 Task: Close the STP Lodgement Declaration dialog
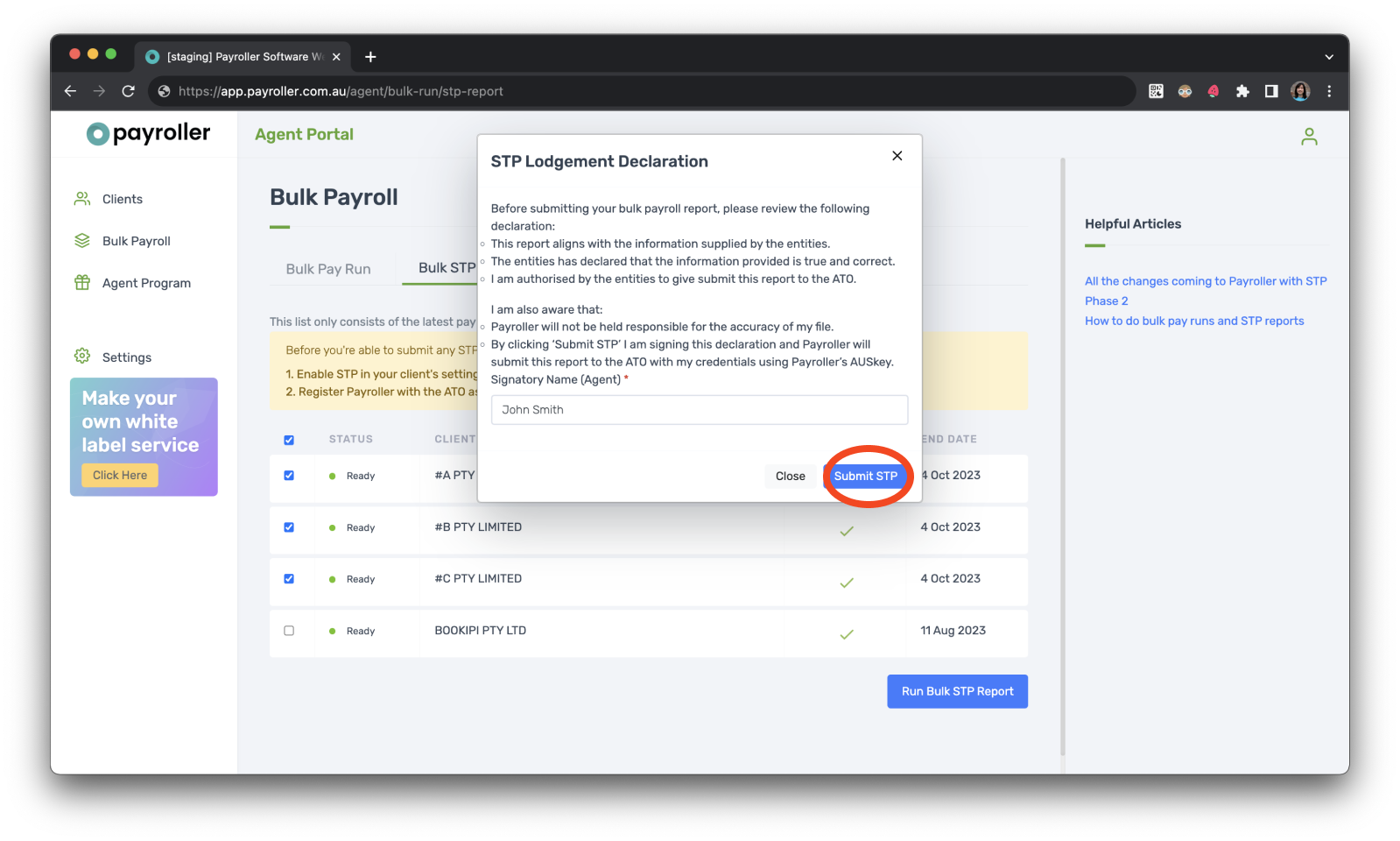(897, 156)
